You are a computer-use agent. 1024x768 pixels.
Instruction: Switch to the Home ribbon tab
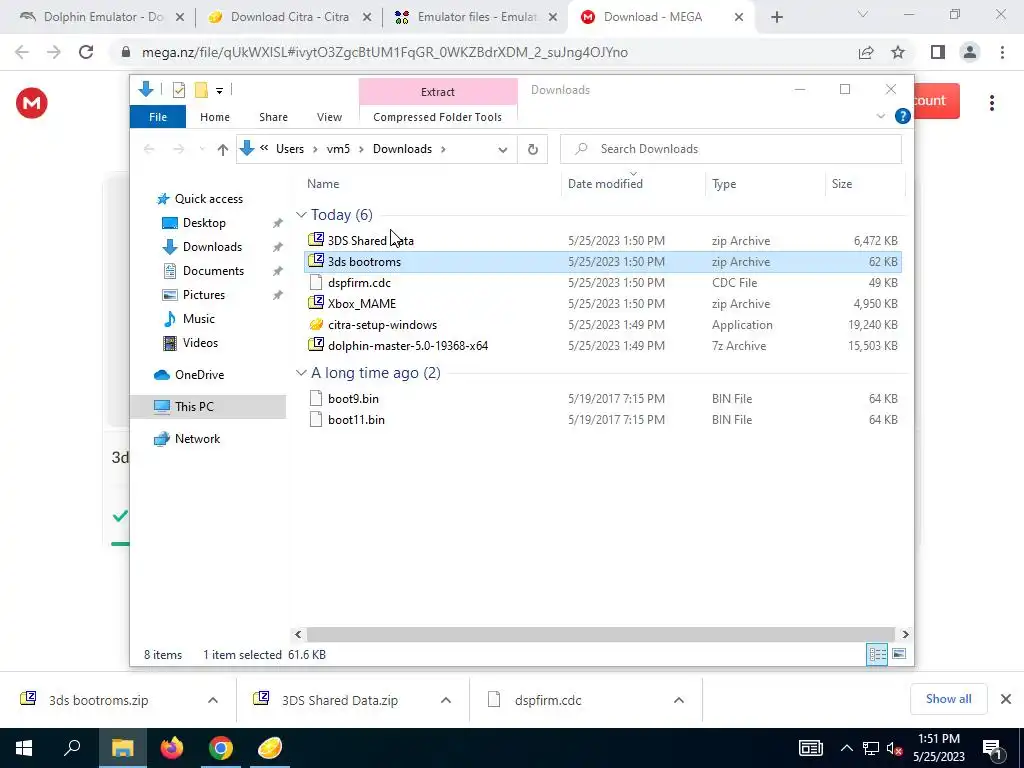pos(215,117)
